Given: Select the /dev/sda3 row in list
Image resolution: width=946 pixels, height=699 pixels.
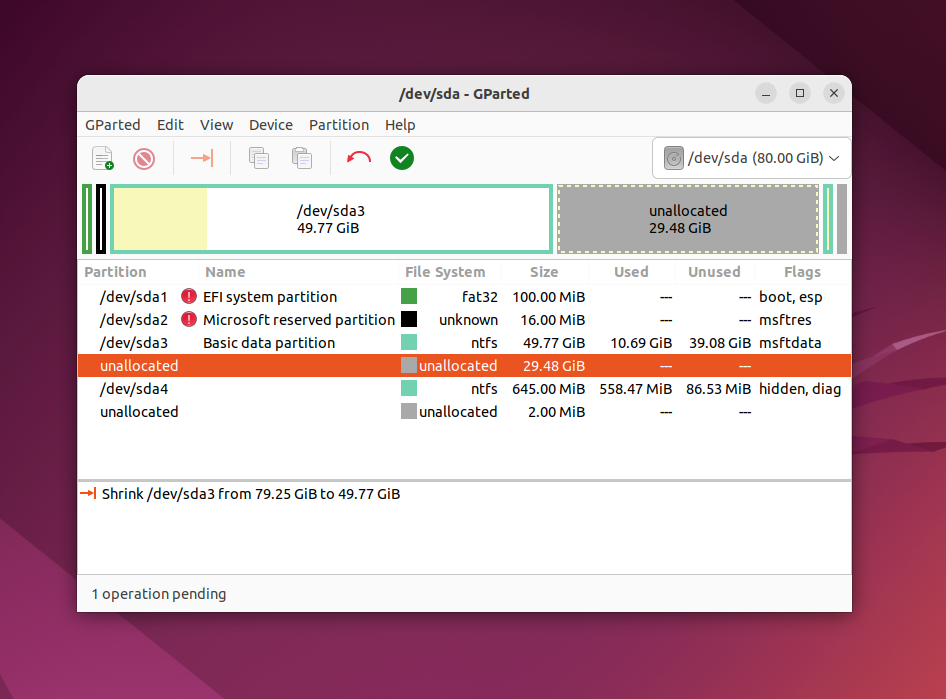Looking at the screenshot, I should point(464,343).
